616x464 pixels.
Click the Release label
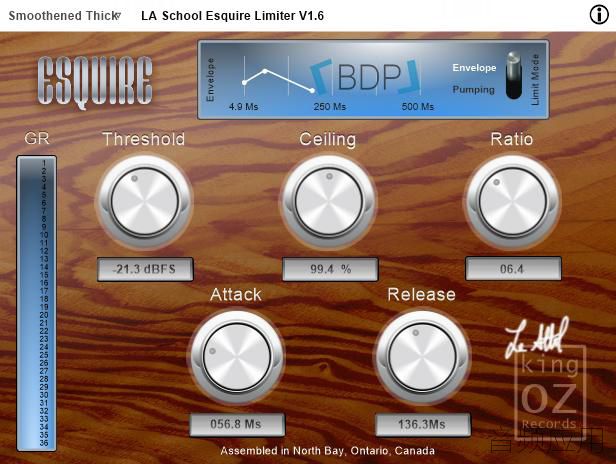[x=422, y=295]
